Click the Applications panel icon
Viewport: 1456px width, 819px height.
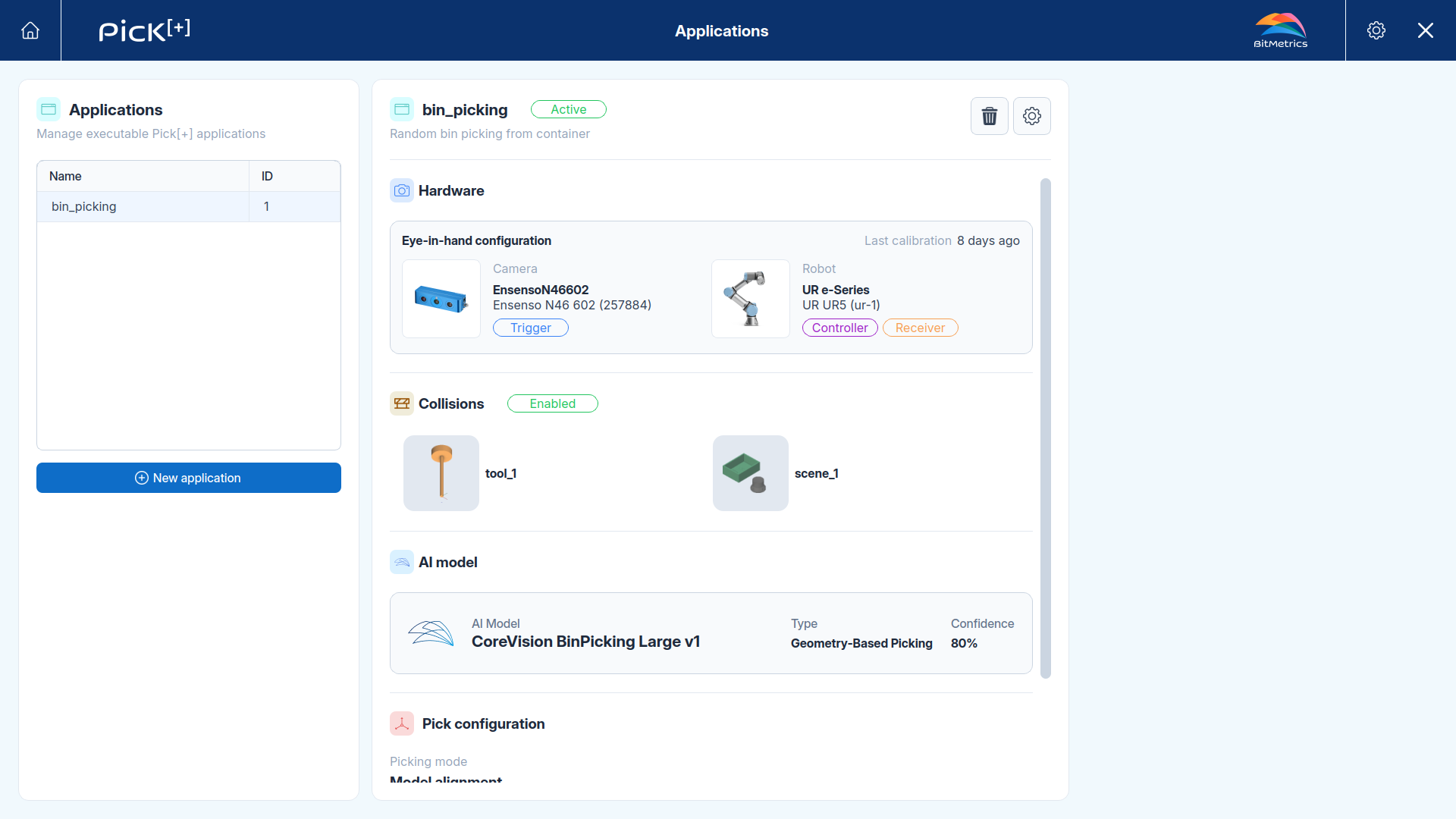click(49, 109)
